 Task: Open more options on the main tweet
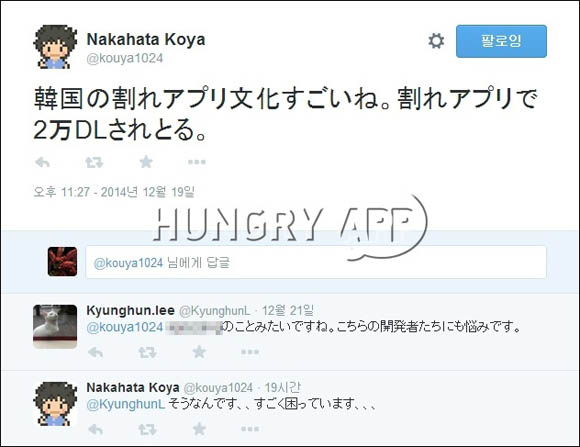point(197,162)
